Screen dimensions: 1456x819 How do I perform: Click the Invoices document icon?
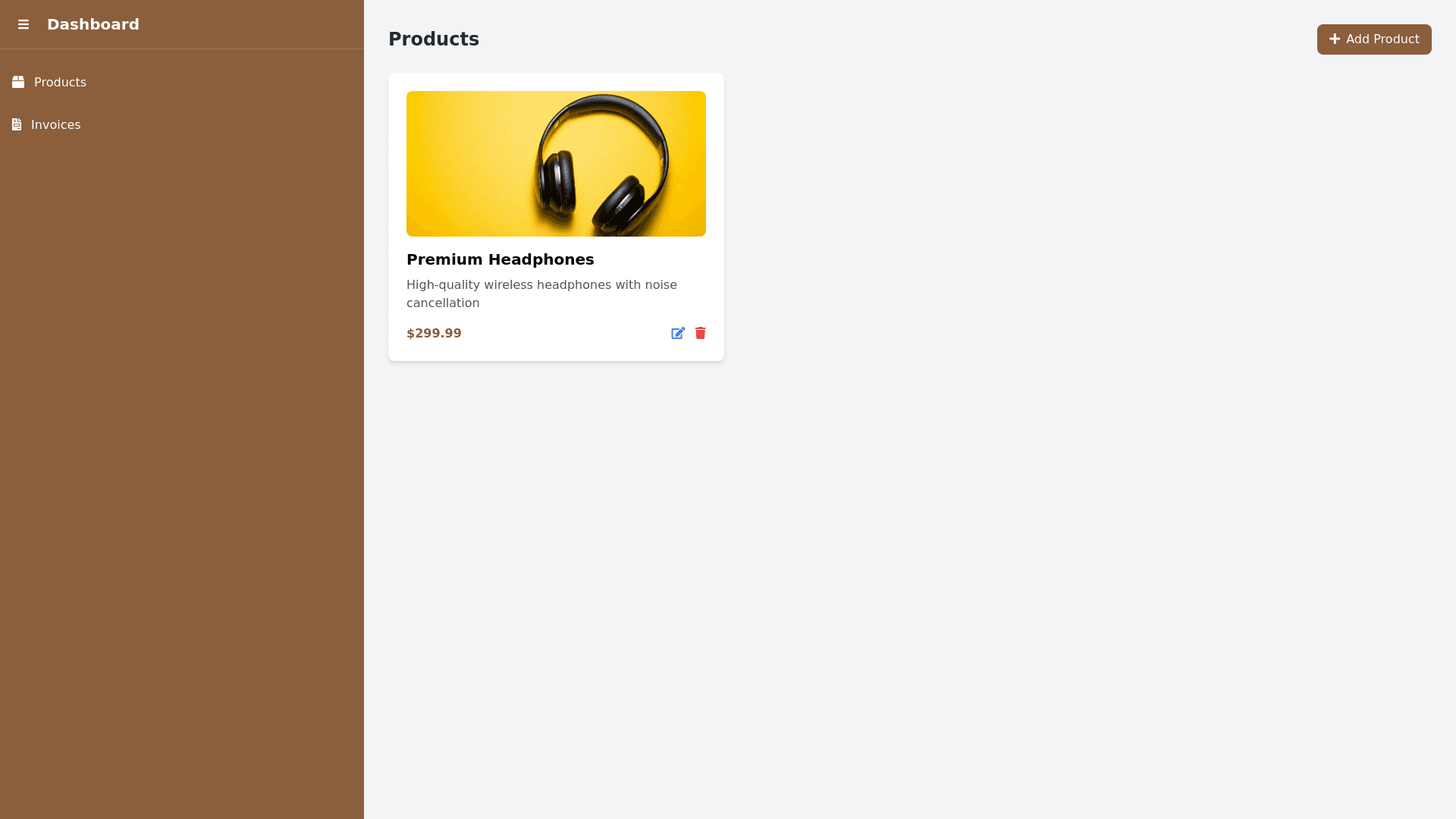(x=17, y=124)
